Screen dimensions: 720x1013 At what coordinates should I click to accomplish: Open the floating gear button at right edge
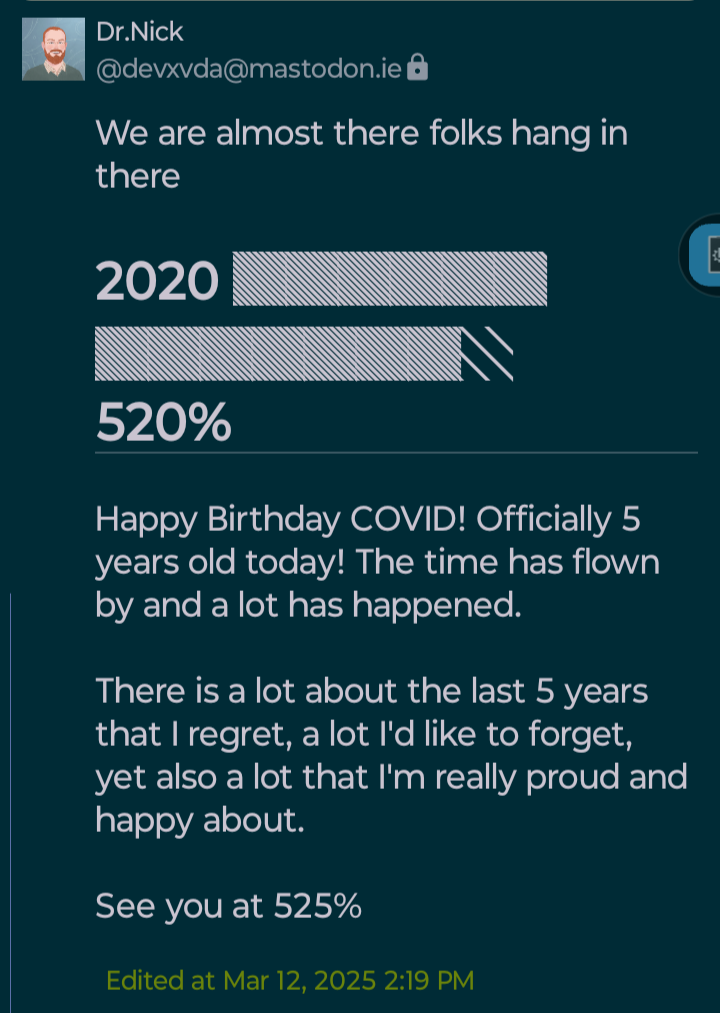point(707,254)
